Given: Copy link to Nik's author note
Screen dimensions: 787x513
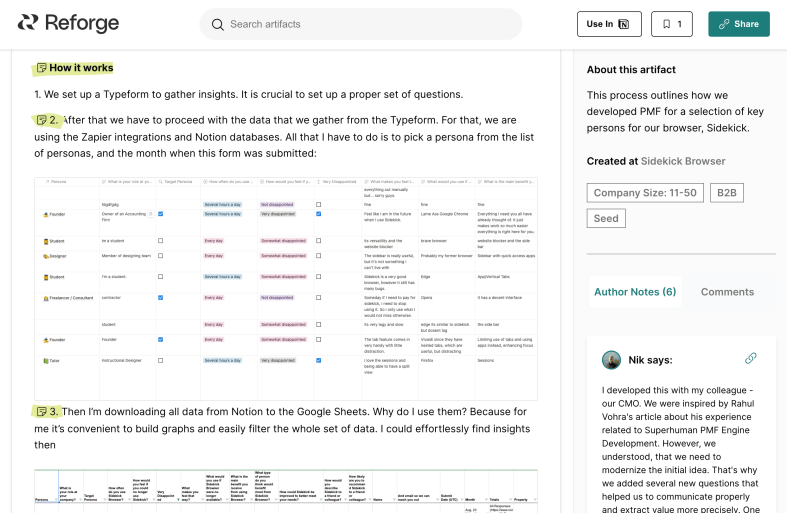Looking at the screenshot, I should click(750, 358).
